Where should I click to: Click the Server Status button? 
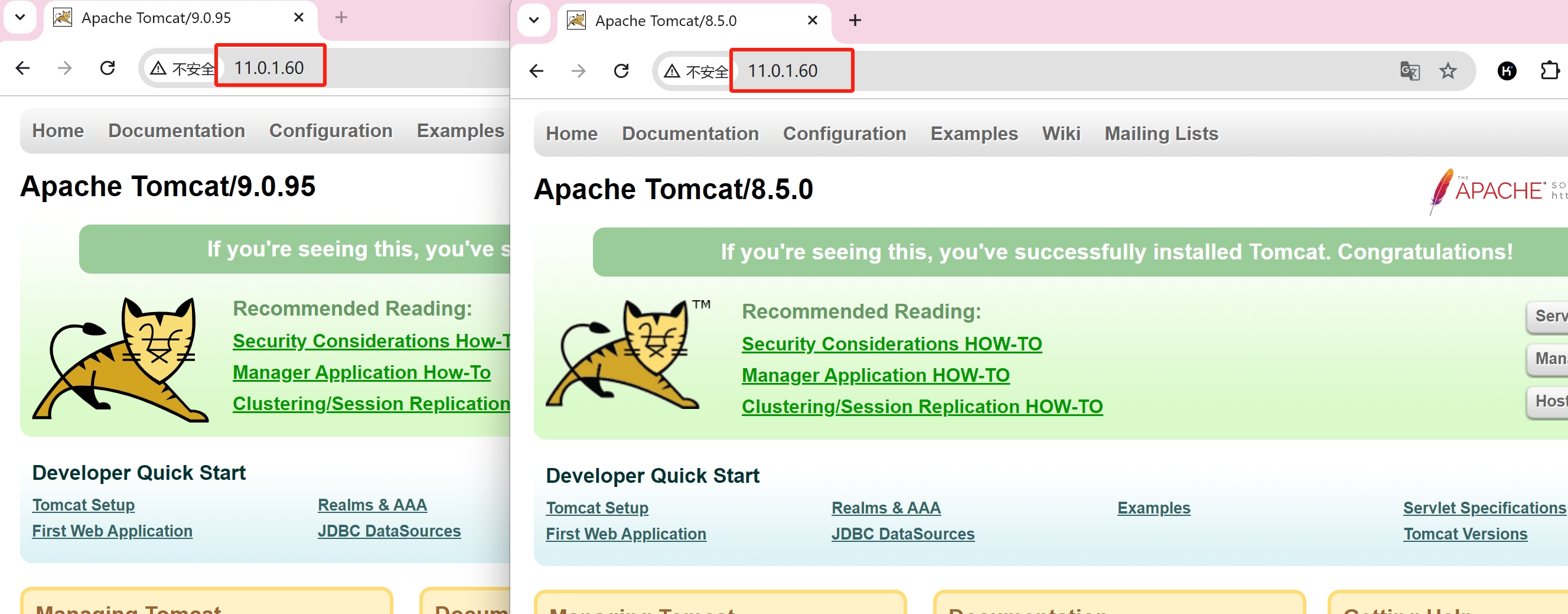pyautogui.click(x=1548, y=316)
